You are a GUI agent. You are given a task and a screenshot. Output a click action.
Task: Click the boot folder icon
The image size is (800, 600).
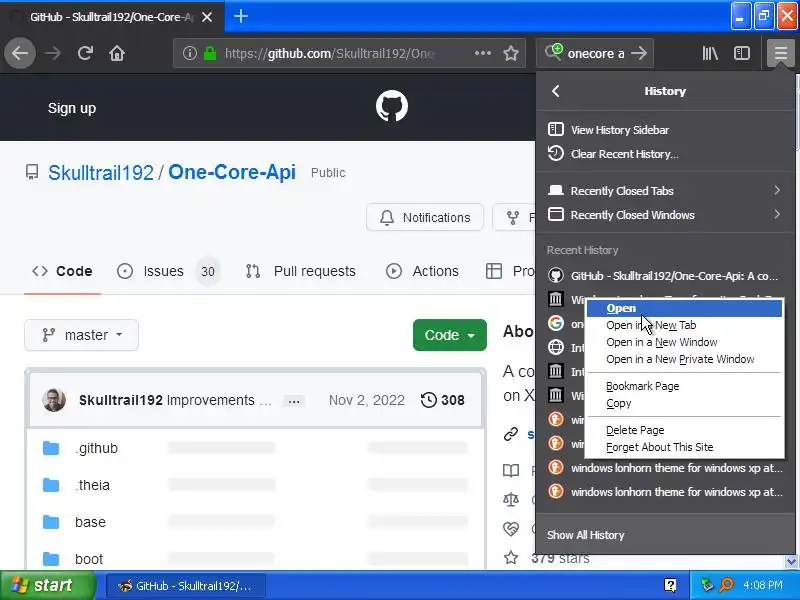click(51, 559)
